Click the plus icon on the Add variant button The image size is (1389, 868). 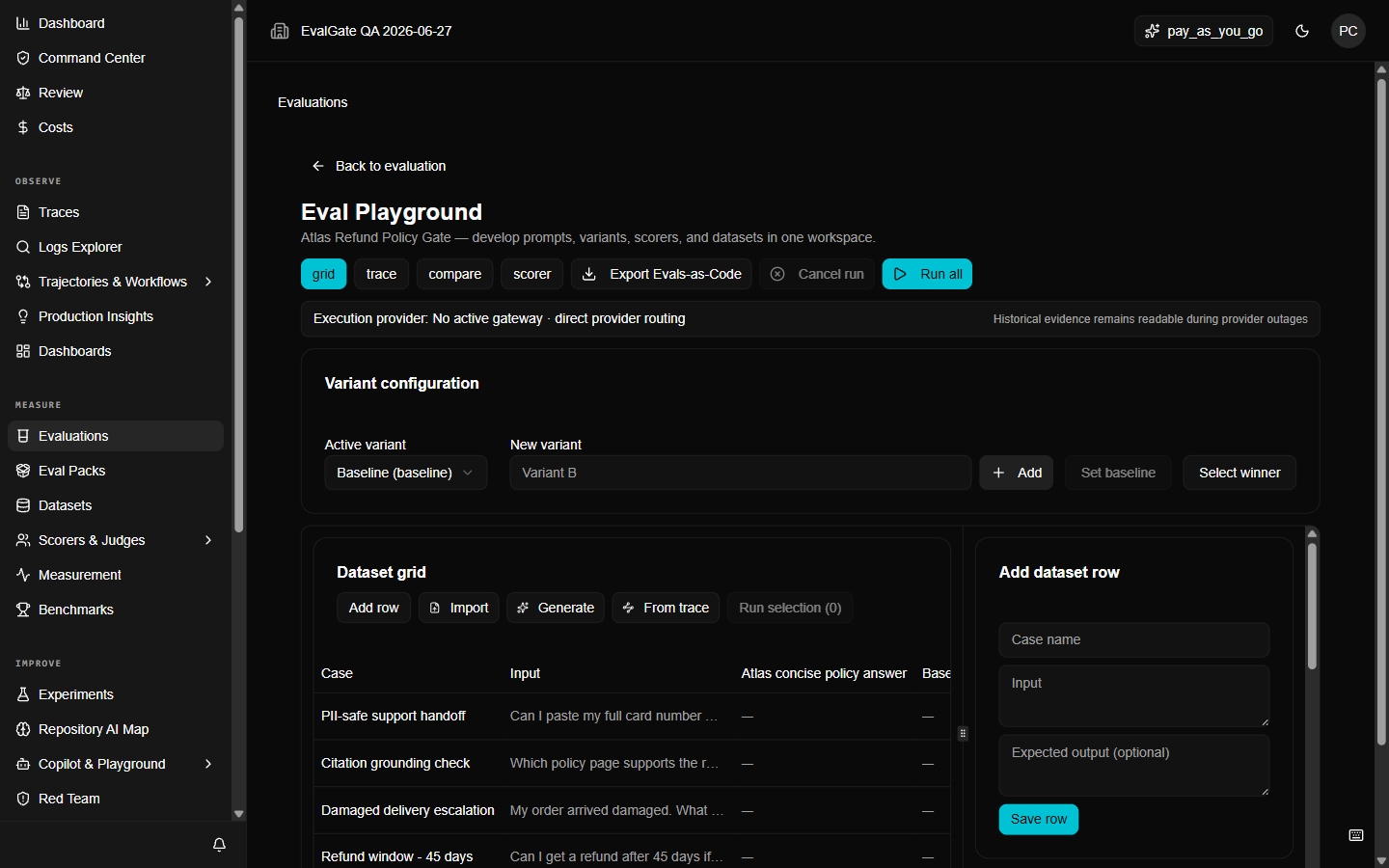click(x=999, y=473)
